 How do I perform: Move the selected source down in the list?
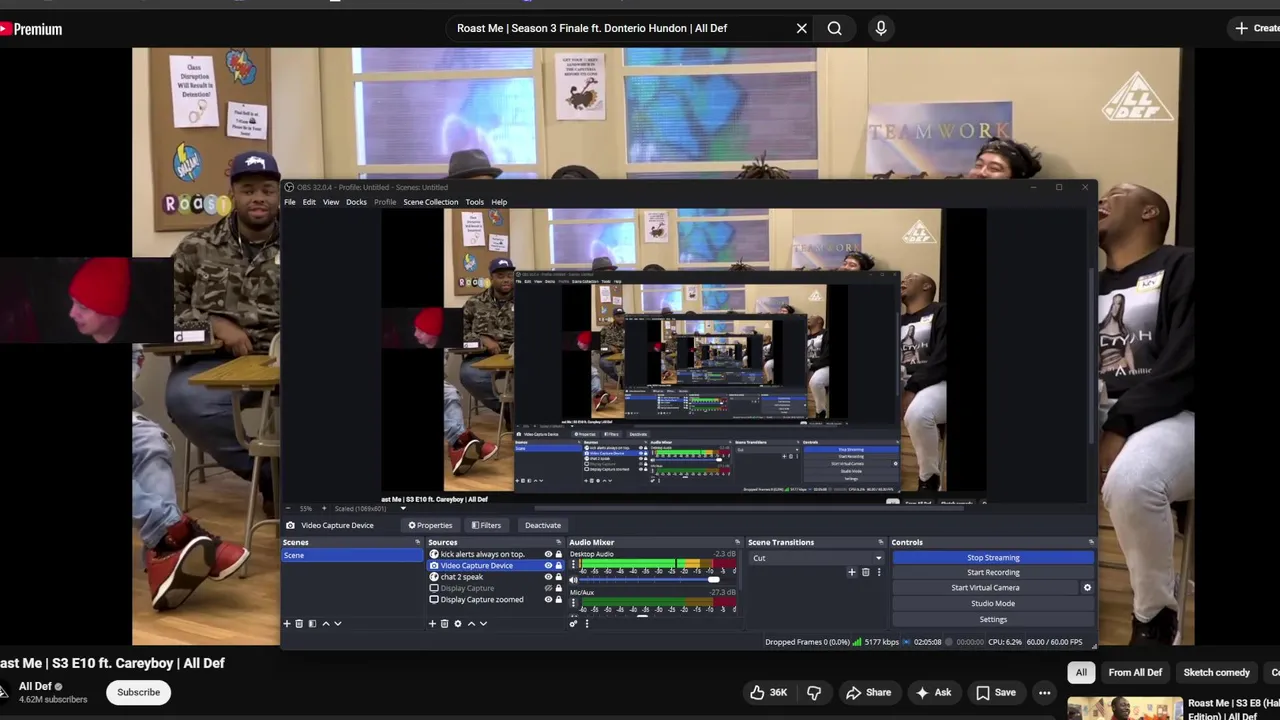tap(483, 624)
